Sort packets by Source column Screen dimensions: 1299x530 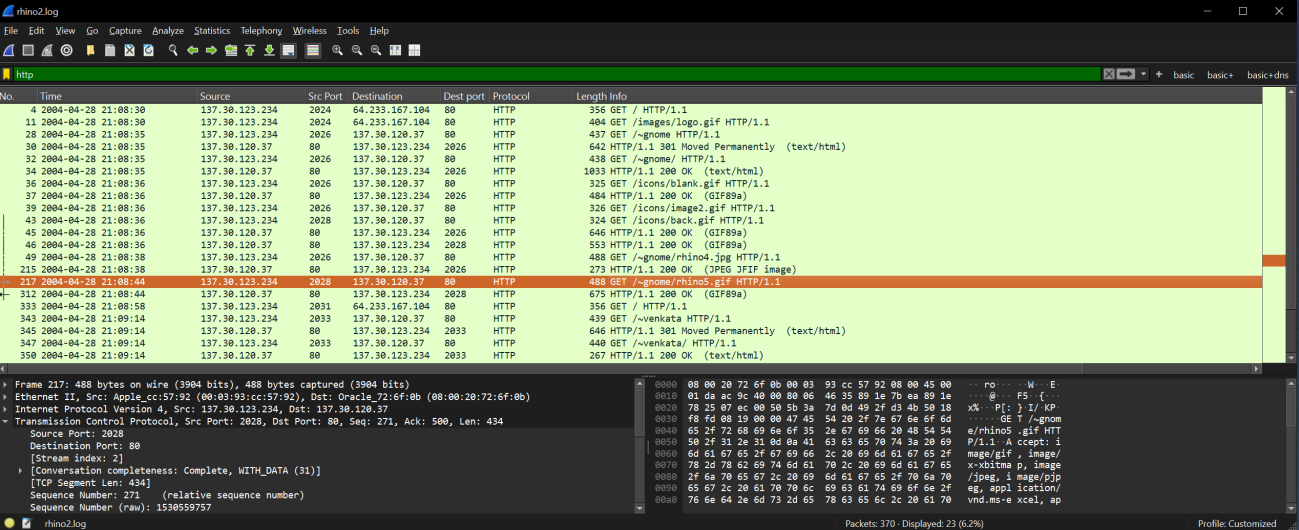(x=251, y=96)
